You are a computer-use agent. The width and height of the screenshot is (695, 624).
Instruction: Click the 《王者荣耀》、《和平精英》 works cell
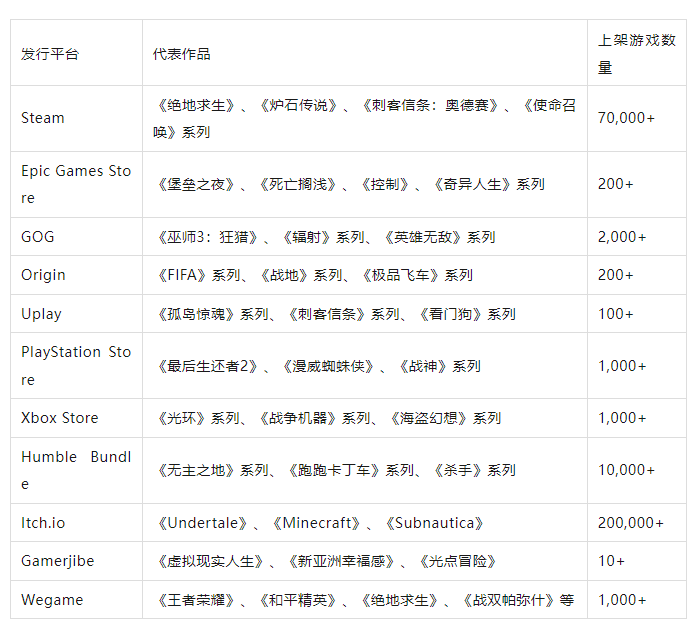(x=365, y=600)
